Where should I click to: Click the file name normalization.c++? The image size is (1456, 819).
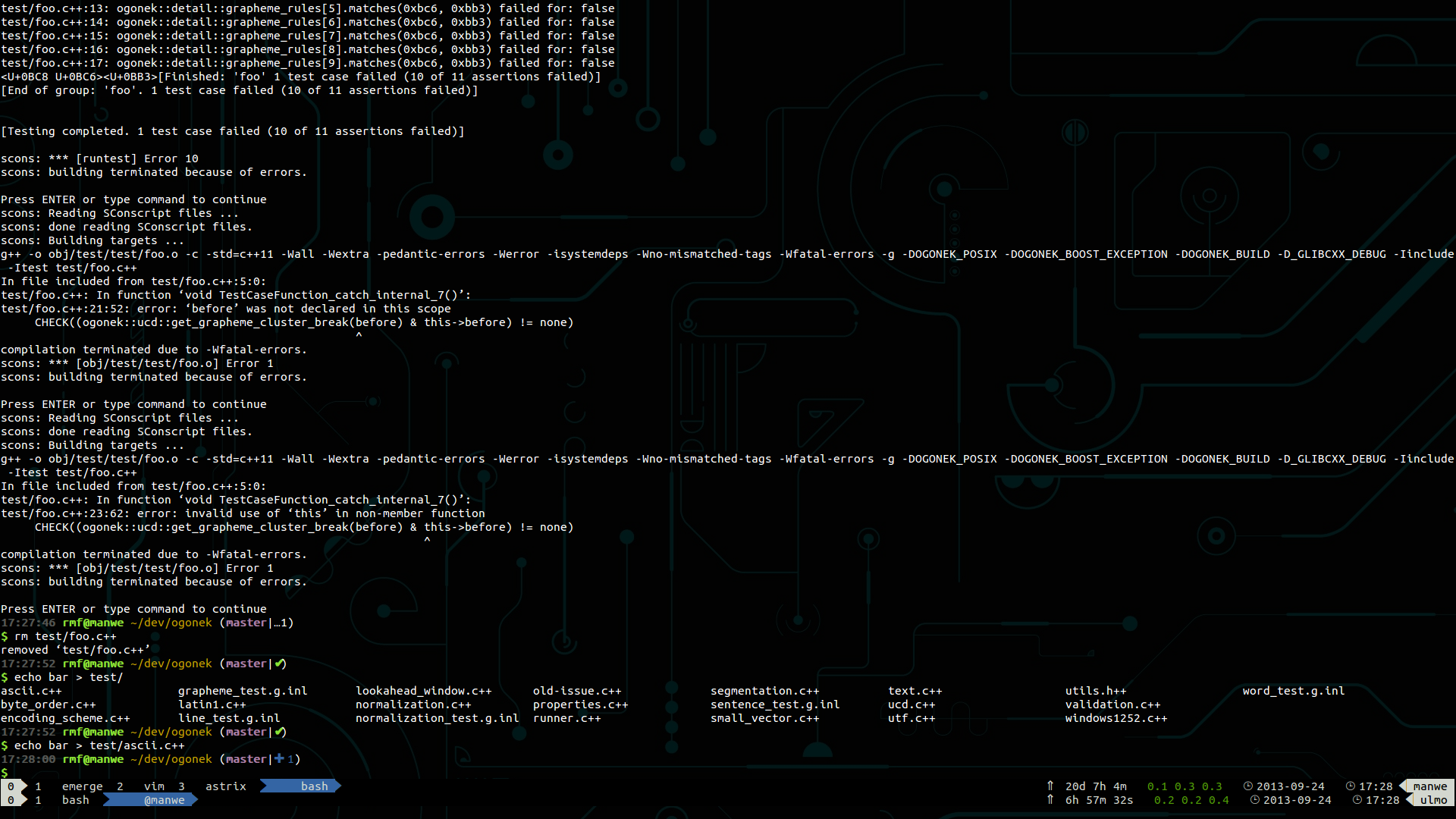413,704
